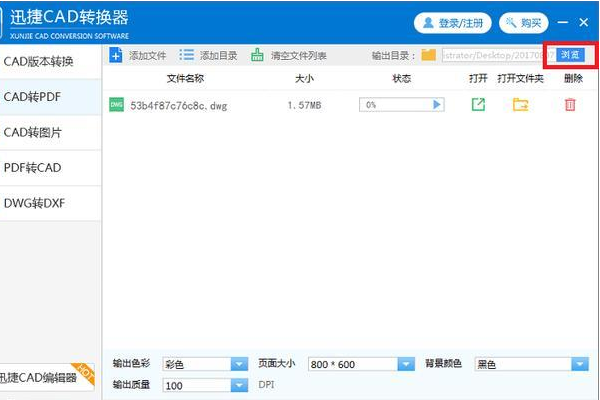The height and width of the screenshot is (400, 600).
Task: Click the 购买 purchase button
Action: pyautogui.click(x=524, y=22)
